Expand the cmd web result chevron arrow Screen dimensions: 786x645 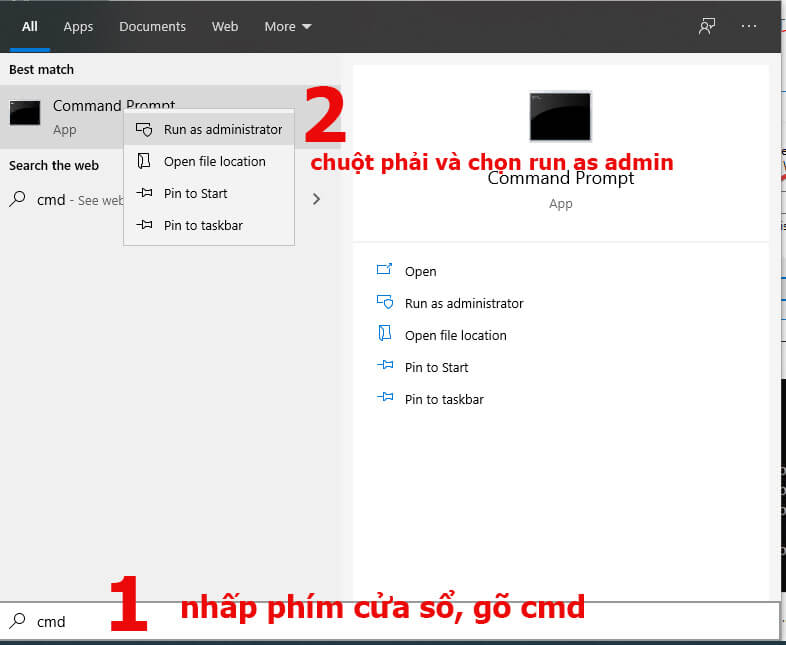[x=316, y=199]
